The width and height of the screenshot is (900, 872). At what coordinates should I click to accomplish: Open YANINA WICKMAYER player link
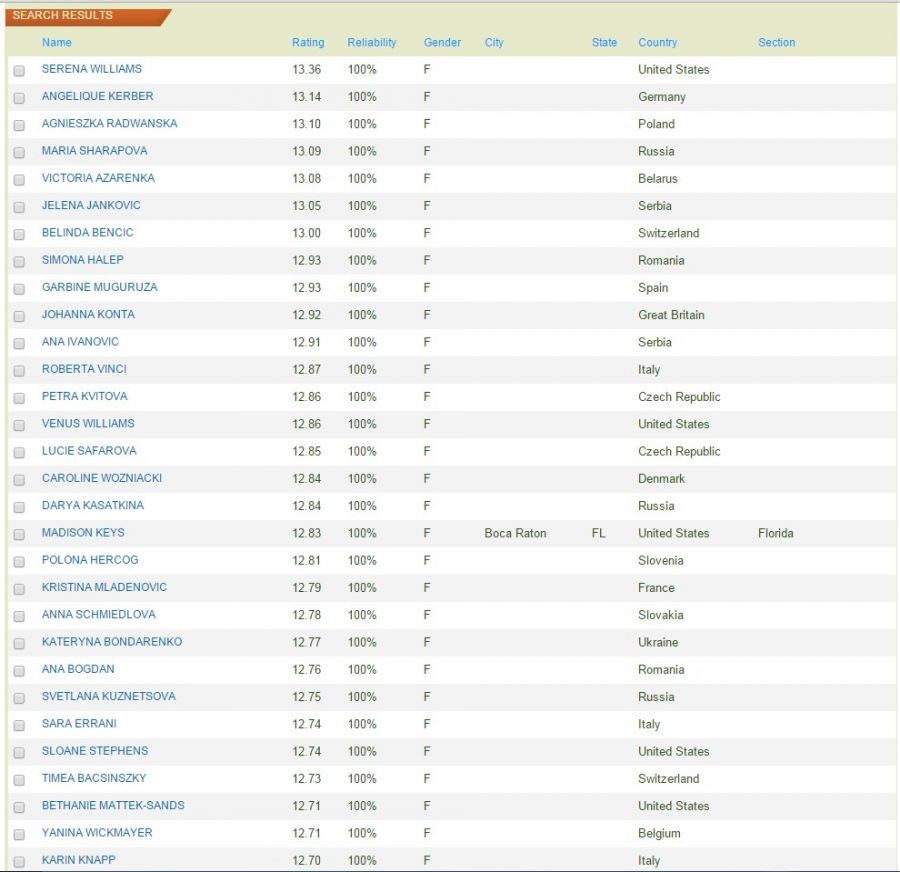click(97, 832)
